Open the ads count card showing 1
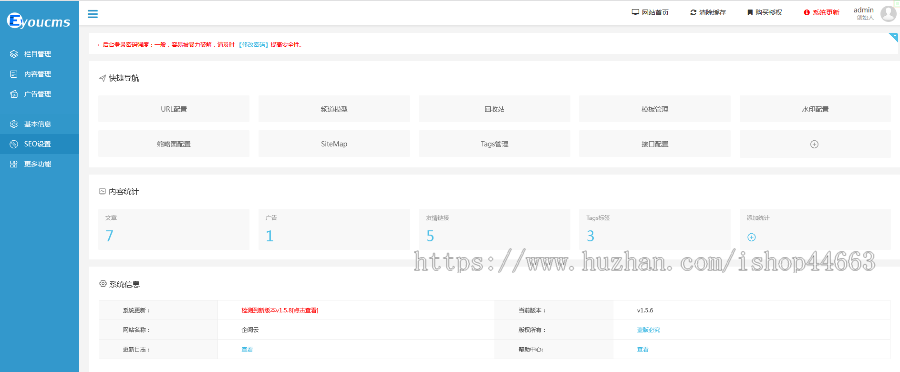Image resolution: width=900 pixels, height=372 pixels. [334, 229]
